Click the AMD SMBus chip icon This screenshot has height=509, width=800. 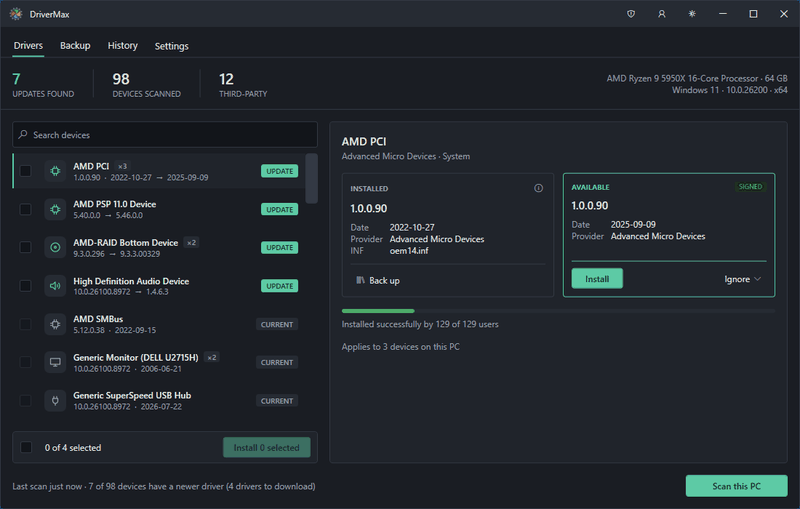(x=55, y=324)
